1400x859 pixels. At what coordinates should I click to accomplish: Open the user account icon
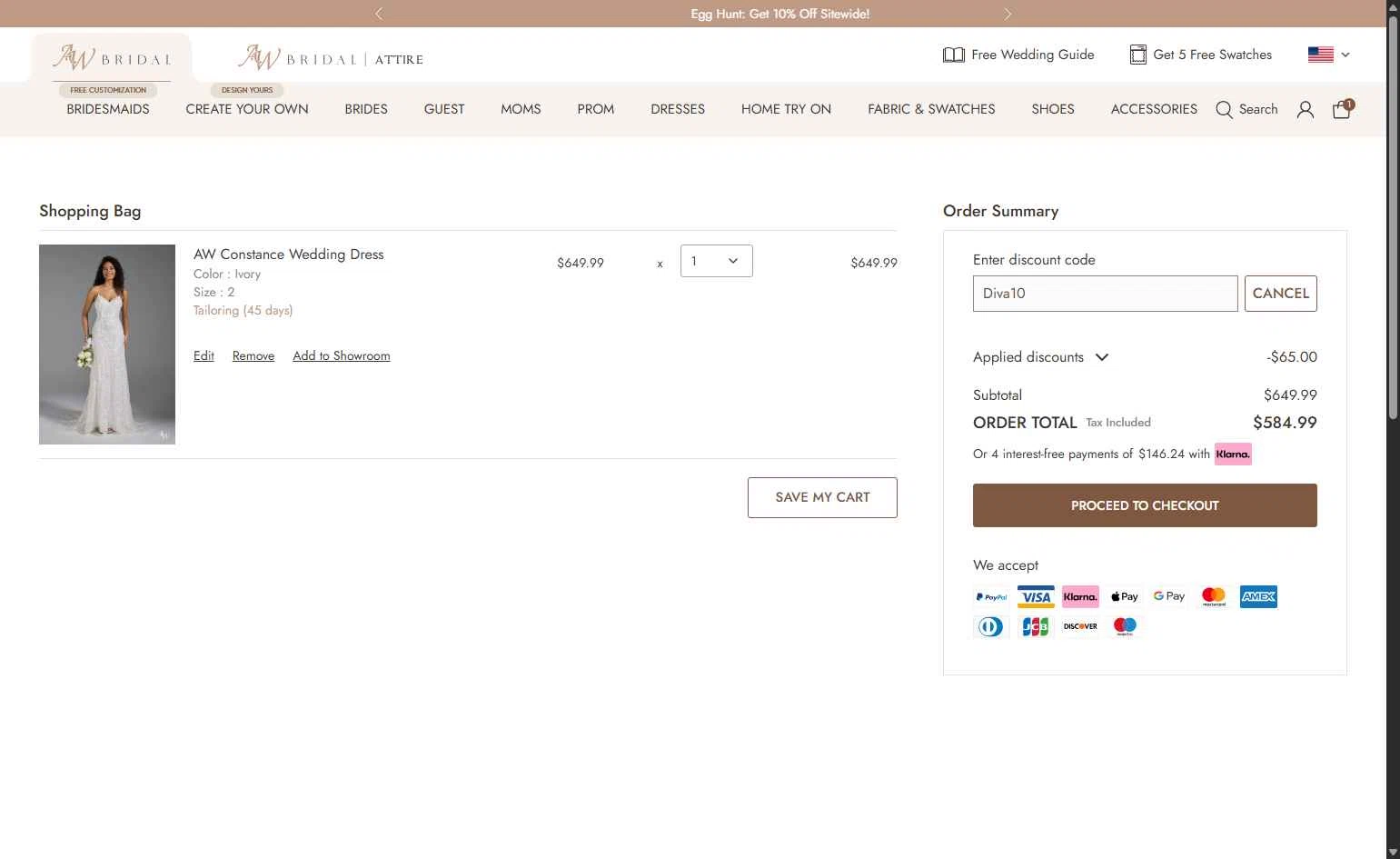pyautogui.click(x=1306, y=110)
